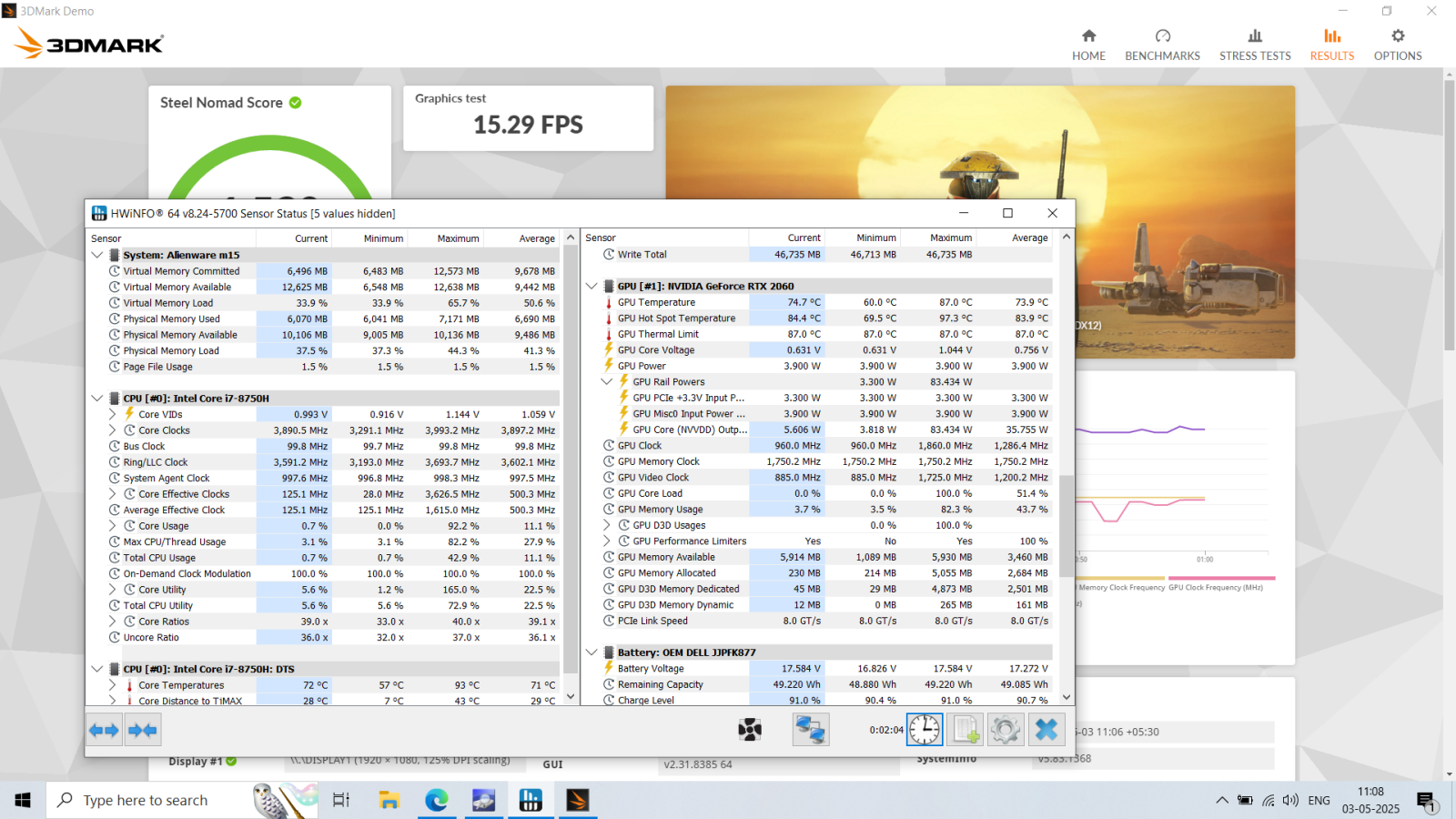Click Battery Voltage lightning icon
Viewport: 1456px width, 819px height.
click(x=609, y=668)
